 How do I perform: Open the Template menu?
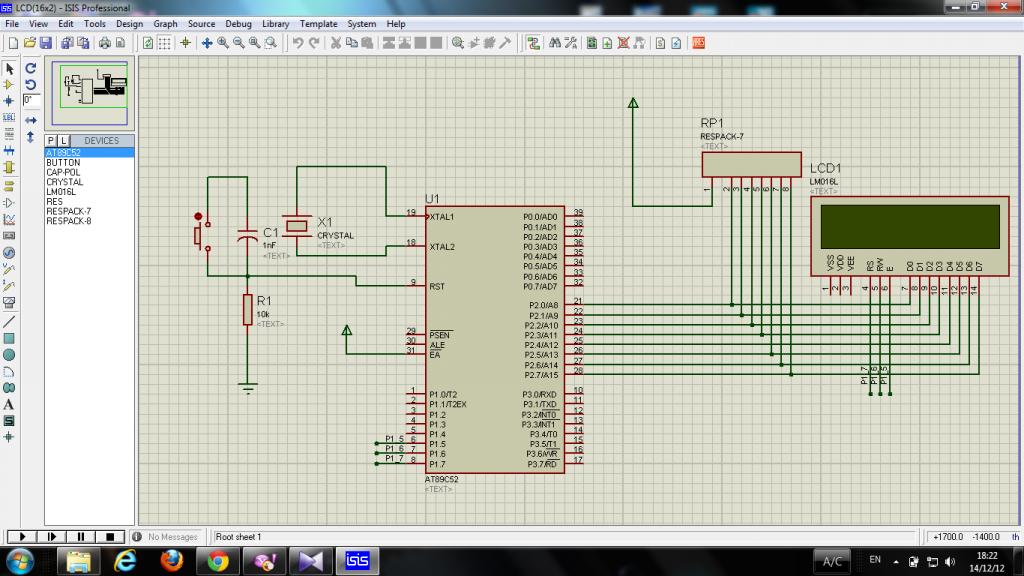pyautogui.click(x=319, y=24)
